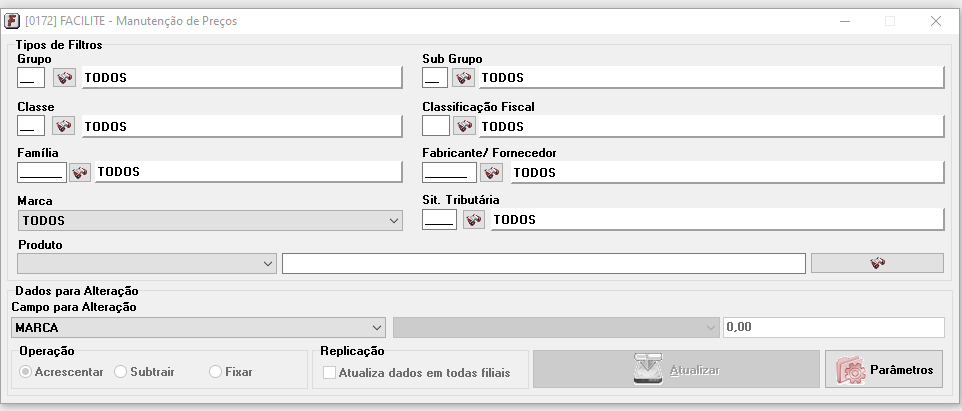Open the disabled dropdown beside MARCA field
Image resolution: width=962 pixels, height=411 pixels.
coord(556,328)
